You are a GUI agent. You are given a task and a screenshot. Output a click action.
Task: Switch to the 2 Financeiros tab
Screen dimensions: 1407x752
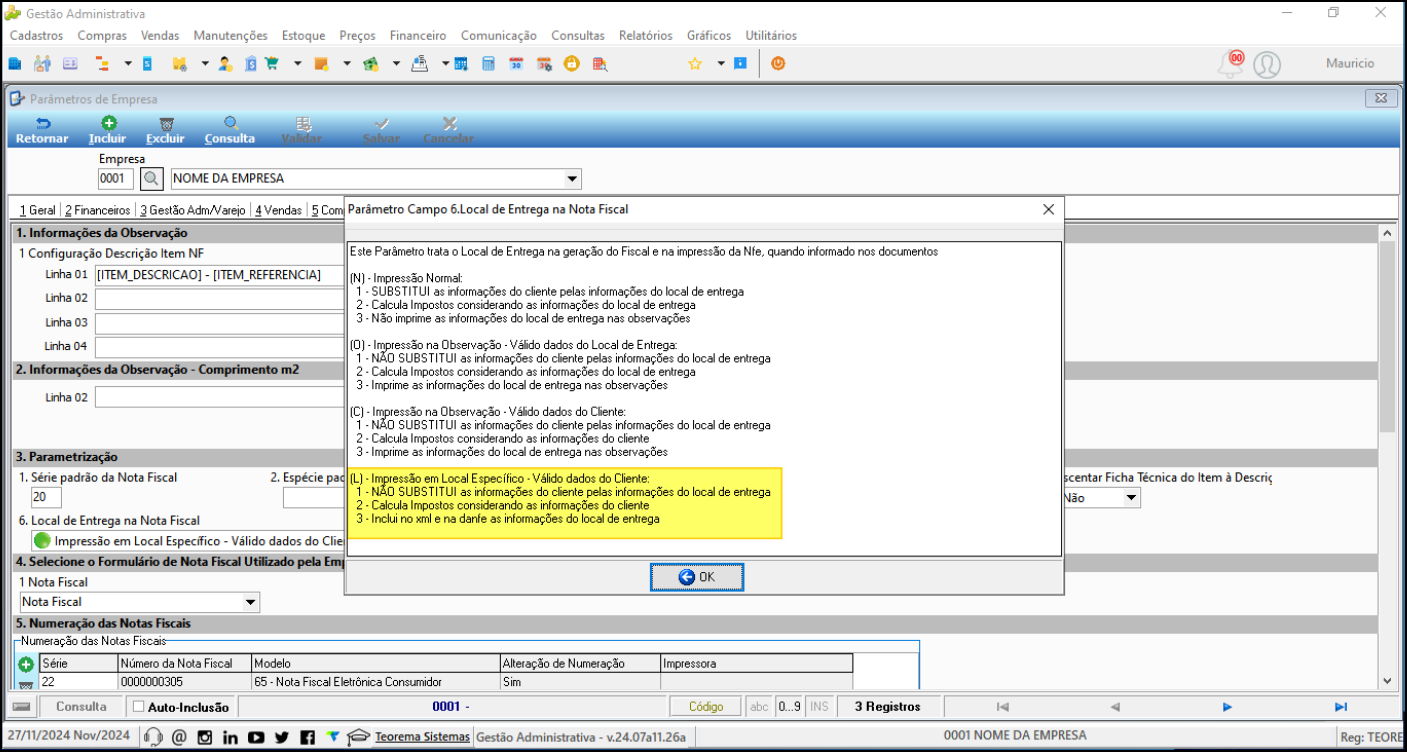tap(98, 210)
